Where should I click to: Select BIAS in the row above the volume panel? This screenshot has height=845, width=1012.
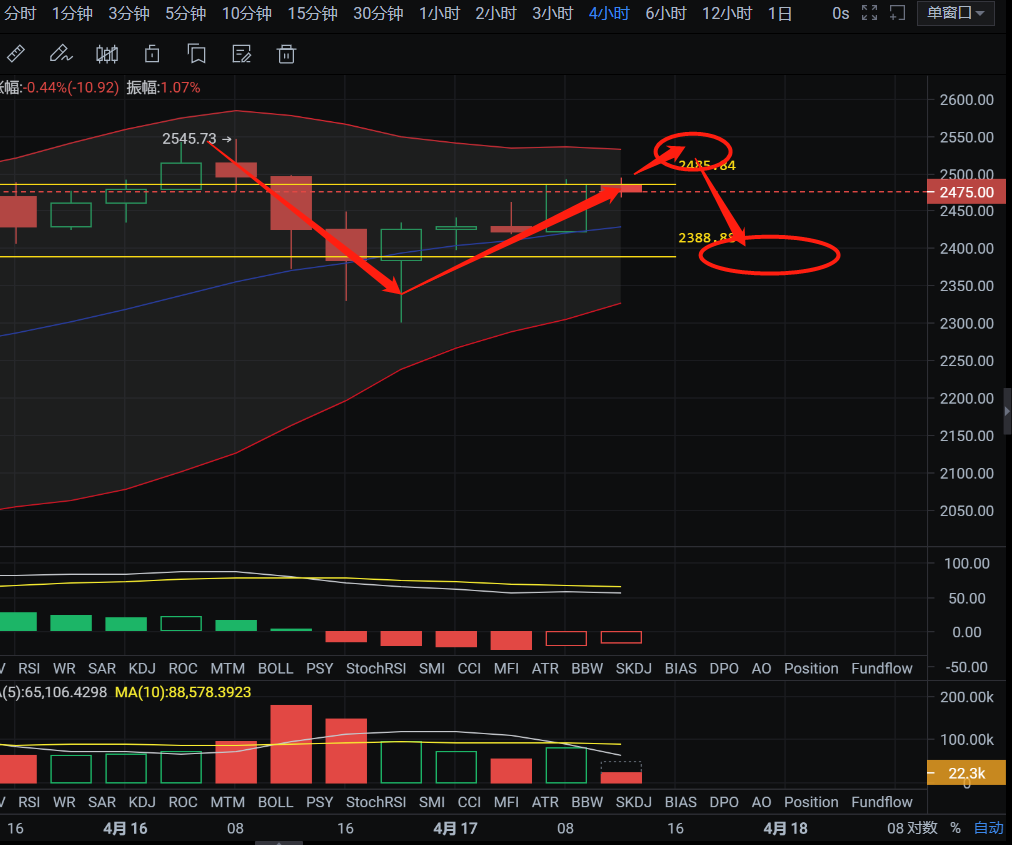pyautogui.click(x=681, y=668)
